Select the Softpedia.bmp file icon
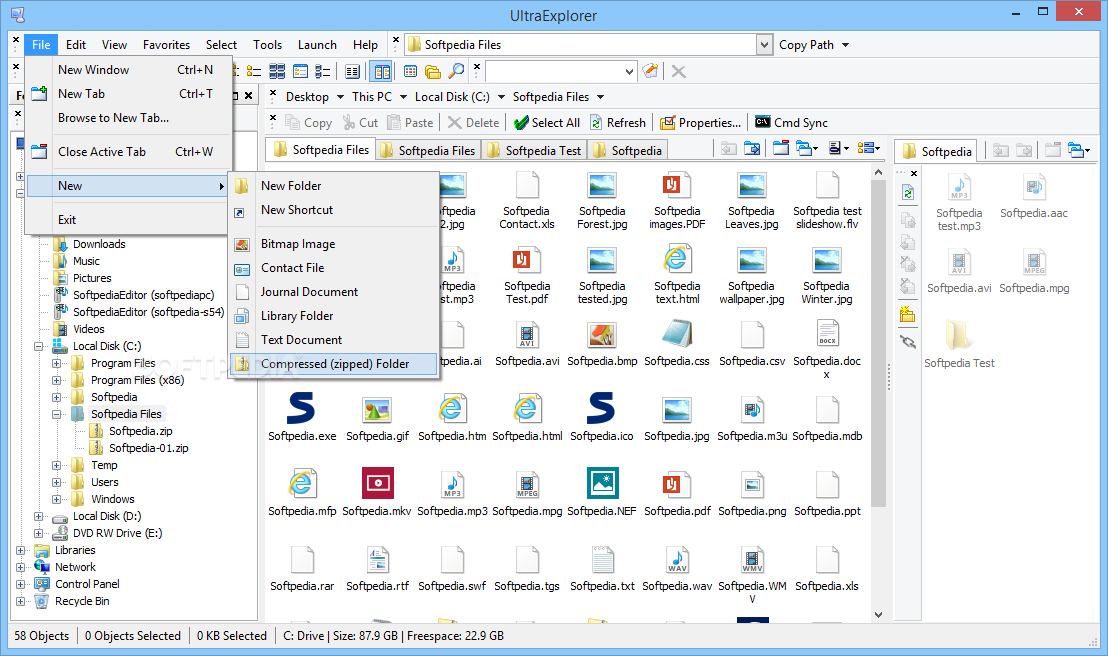The width and height of the screenshot is (1108, 656). 602,334
